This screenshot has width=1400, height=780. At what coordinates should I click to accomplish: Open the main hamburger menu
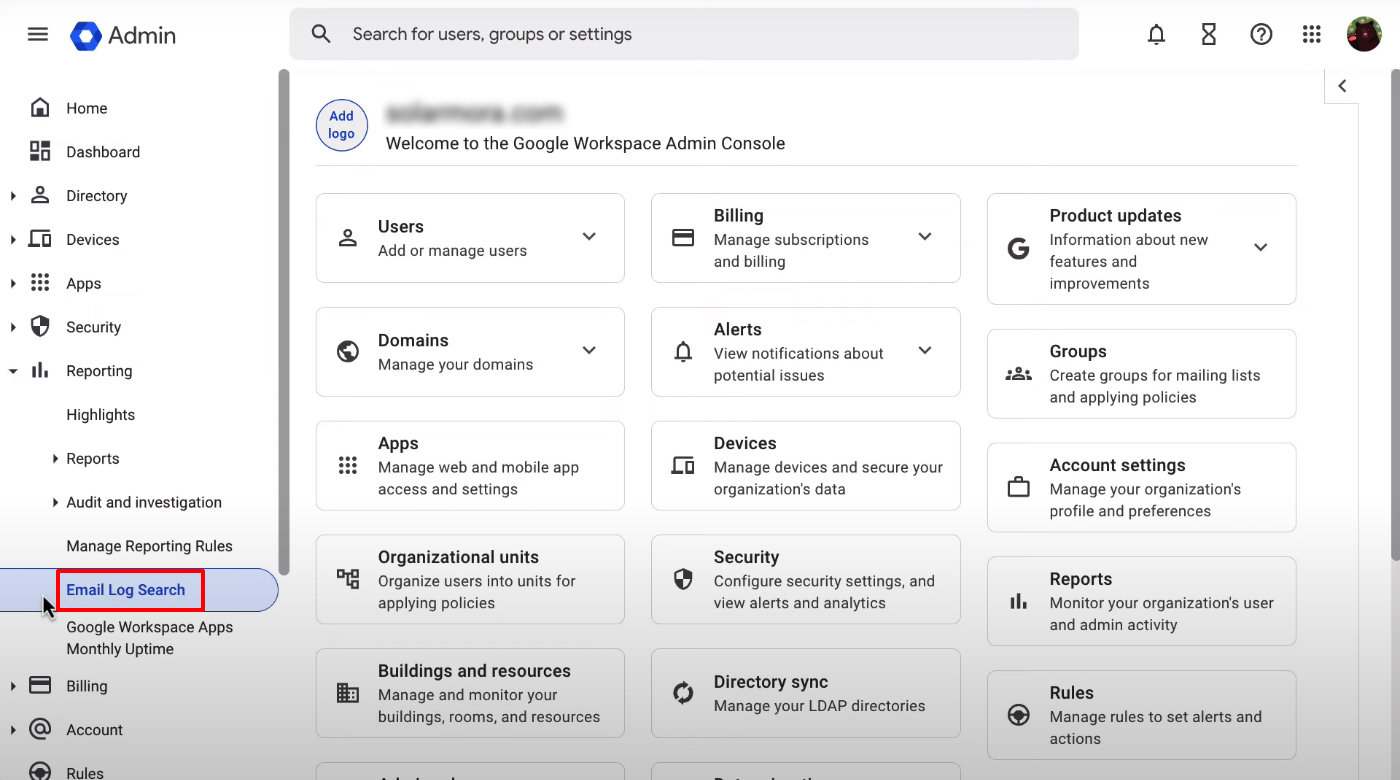[38, 34]
